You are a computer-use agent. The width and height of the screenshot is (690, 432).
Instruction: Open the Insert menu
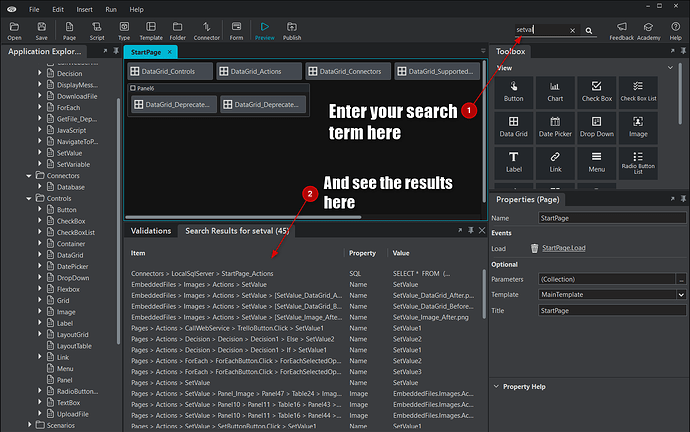[x=84, y=9]
